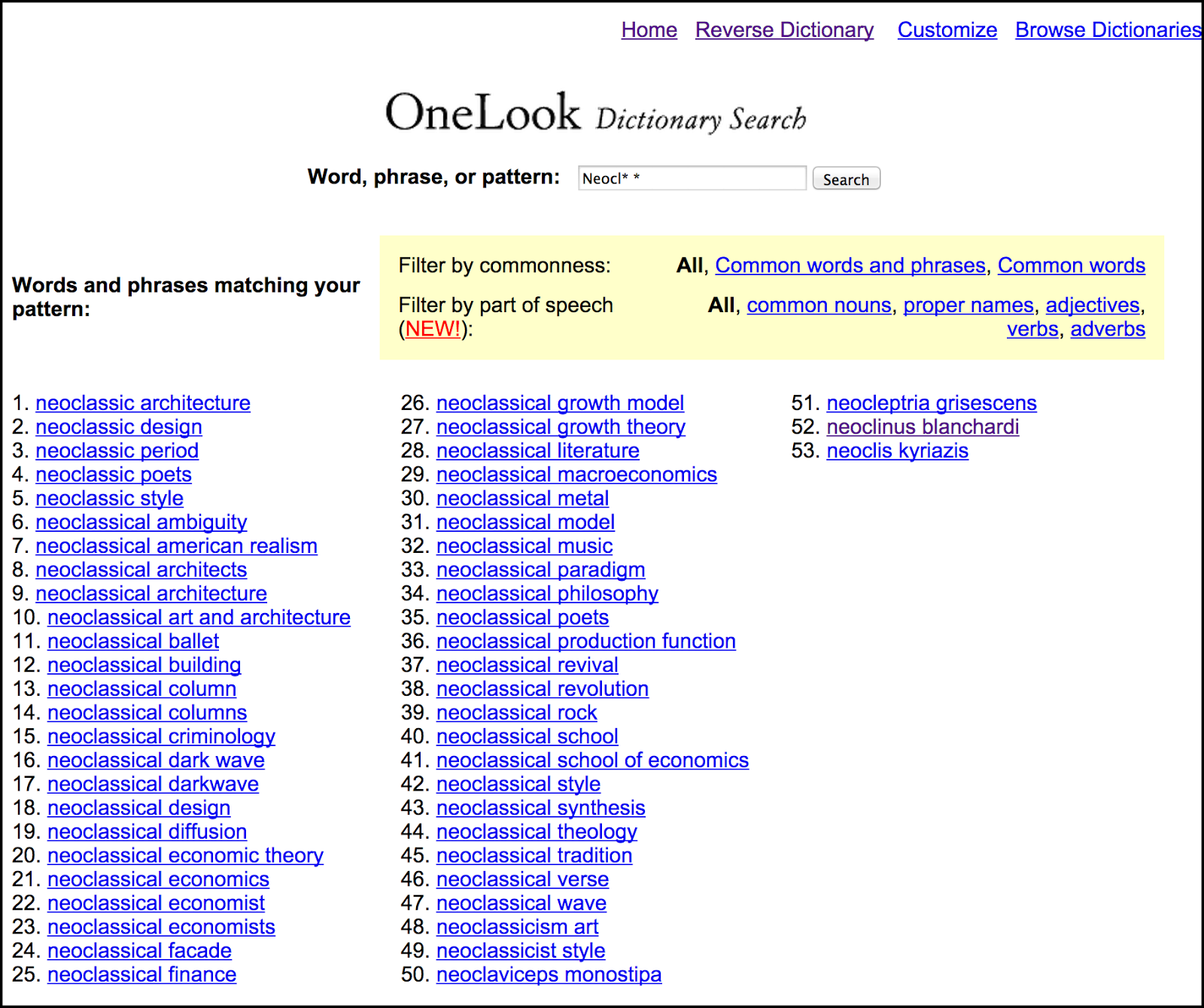The height and width of the screenshot is (1008, 1204).
Task: Filter by Common words and phrases
Action: point(850,266)
